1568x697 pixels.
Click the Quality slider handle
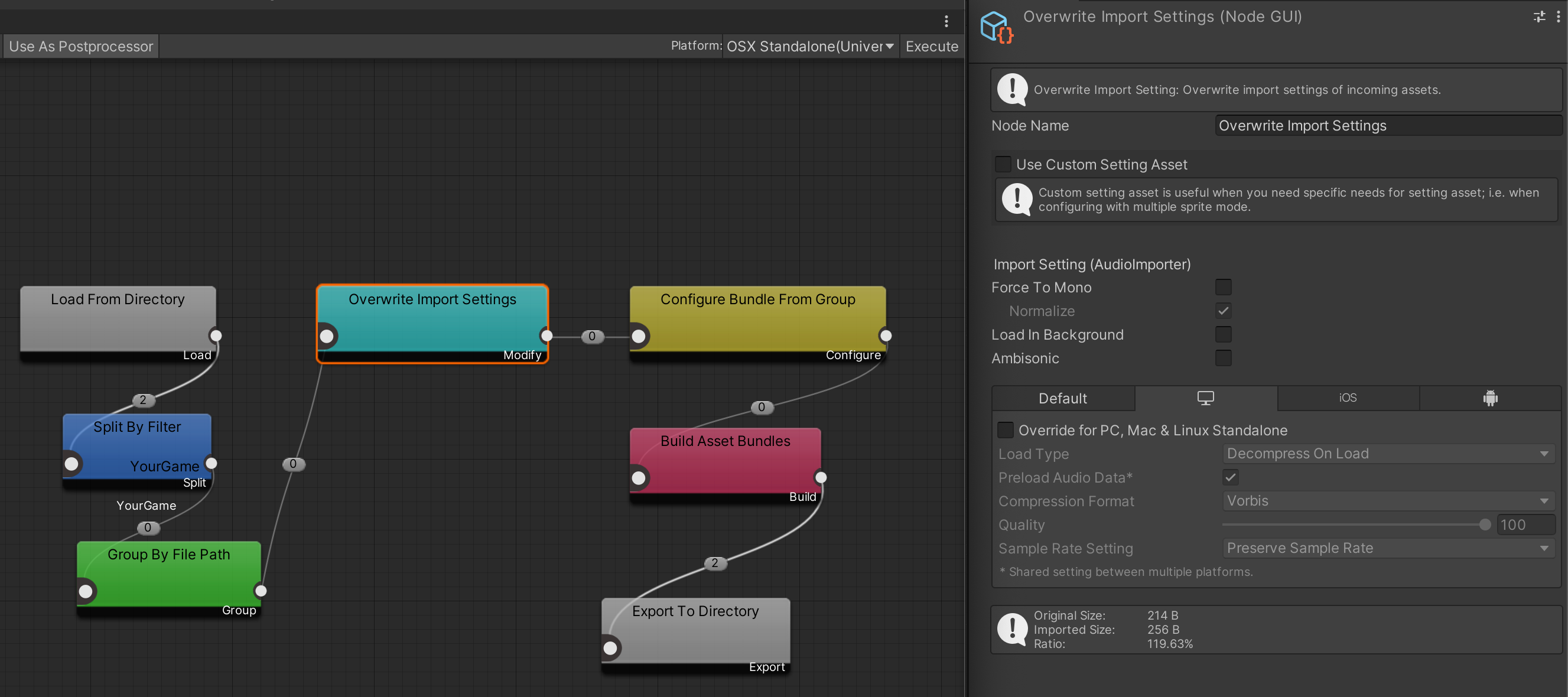1485,525
